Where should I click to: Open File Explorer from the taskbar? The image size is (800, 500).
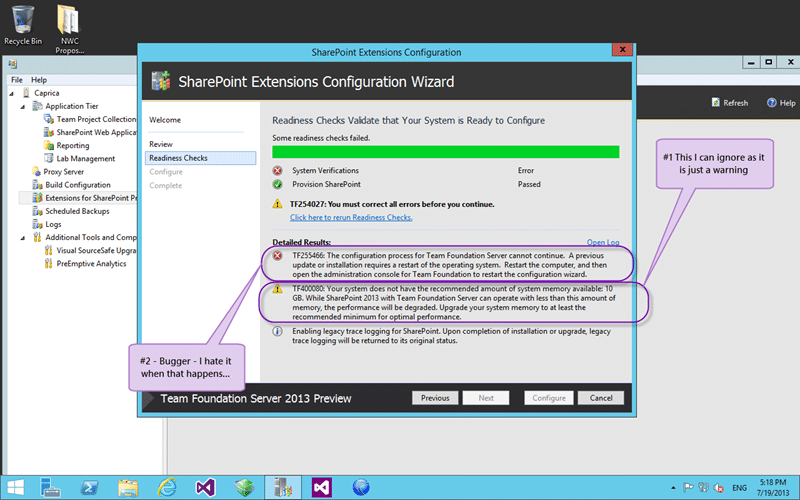point(128,487)
